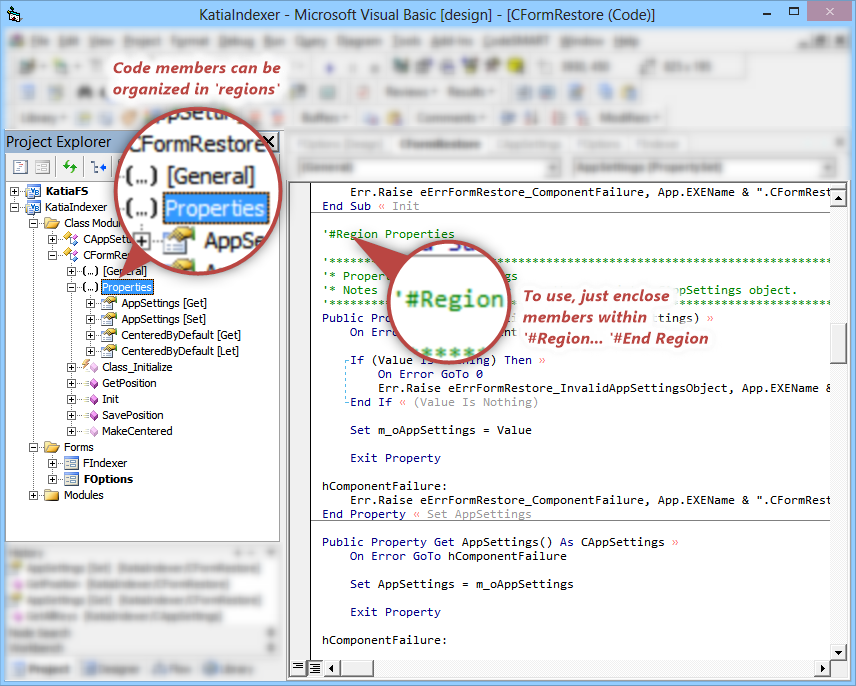Click the tree sync icon with blue arrow
The width and height of the screenshot is (856, 686).
(x=99, y=166)
